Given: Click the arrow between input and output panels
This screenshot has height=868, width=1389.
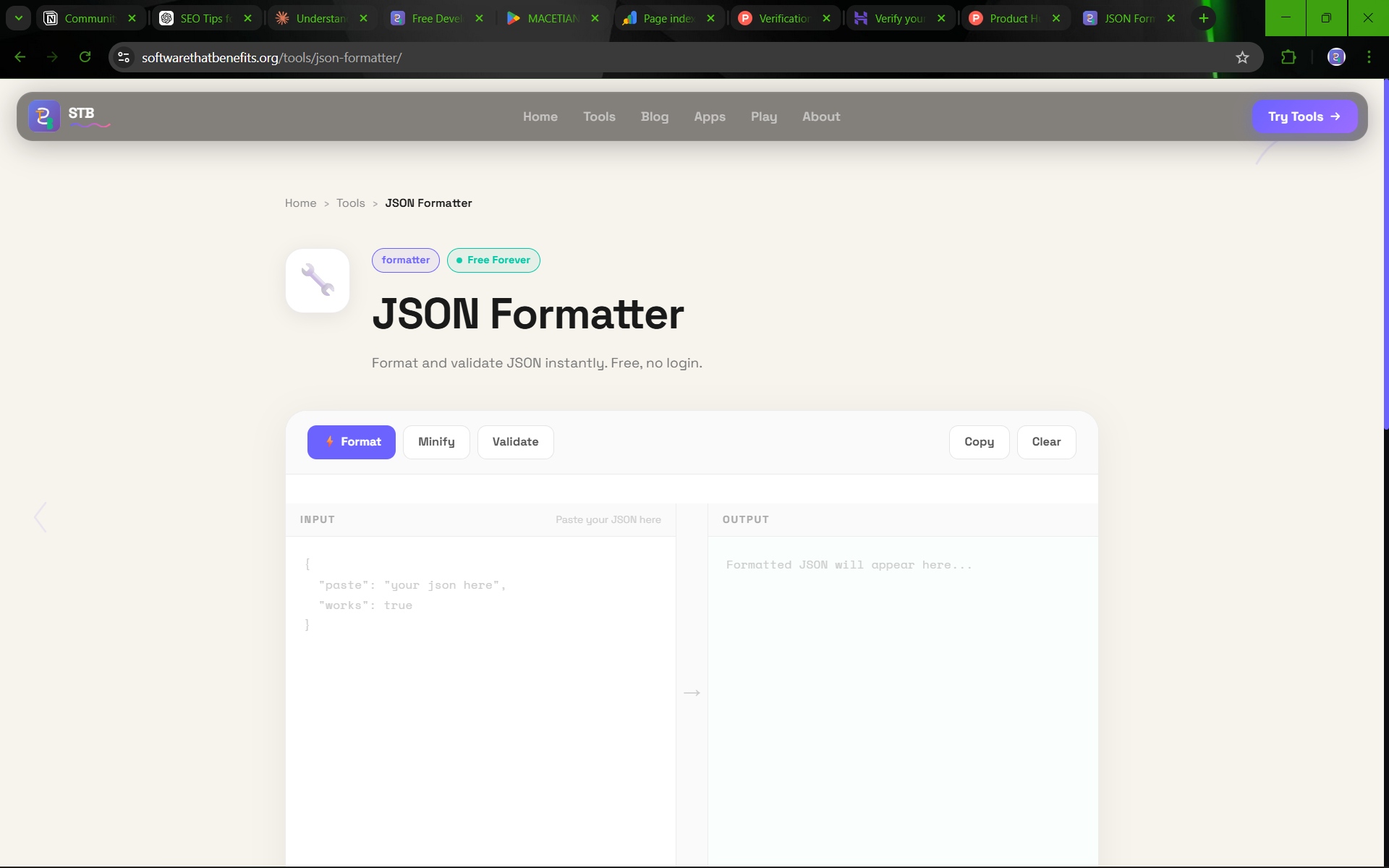Looking at the screenshot, I should (x=692, y=692).
